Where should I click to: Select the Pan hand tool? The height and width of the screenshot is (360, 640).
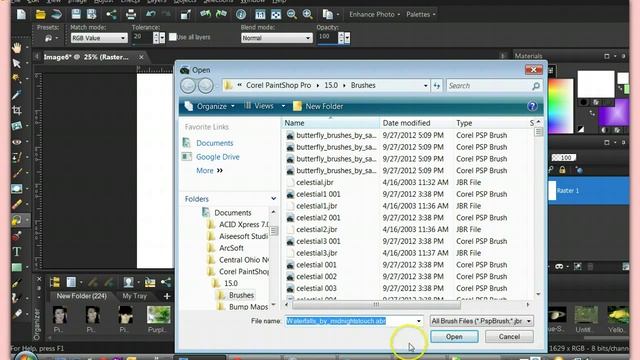point(16,48)
